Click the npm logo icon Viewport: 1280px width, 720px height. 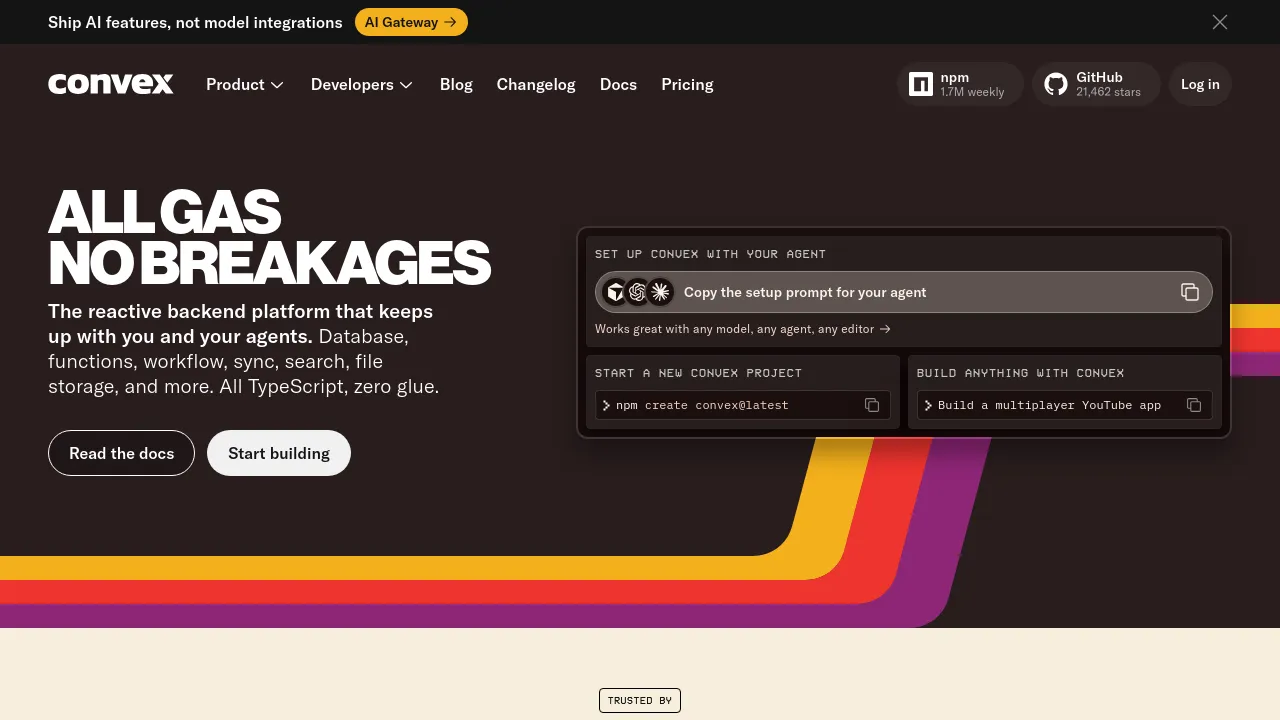click(920, 84)
